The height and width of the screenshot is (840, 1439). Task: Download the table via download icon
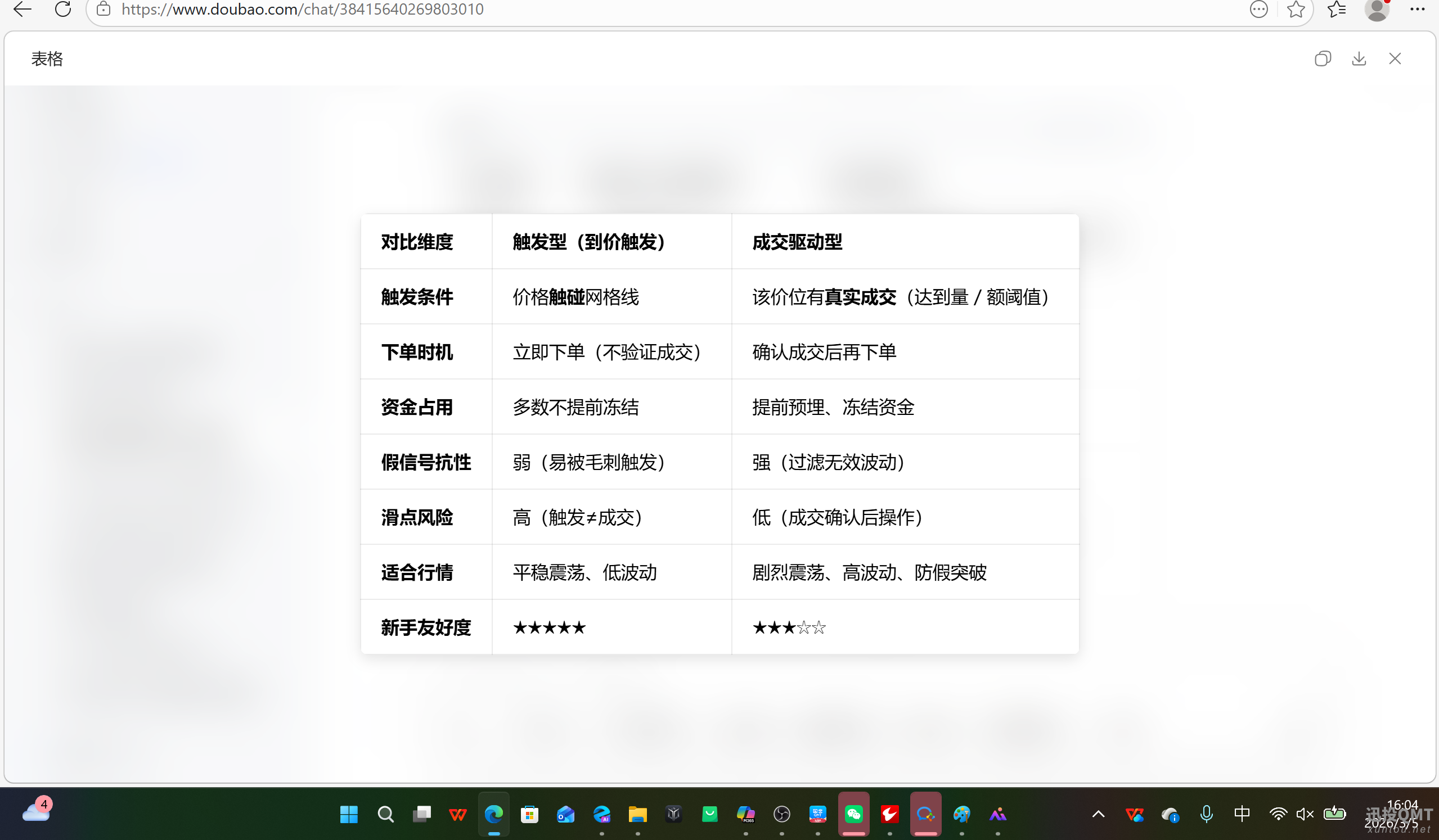pyautogui.click(x=1359, y=59)
